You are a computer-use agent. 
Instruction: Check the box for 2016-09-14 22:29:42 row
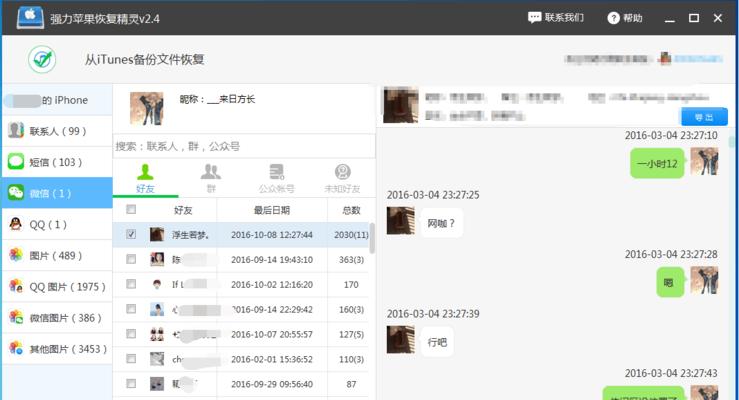click(131, 309)
